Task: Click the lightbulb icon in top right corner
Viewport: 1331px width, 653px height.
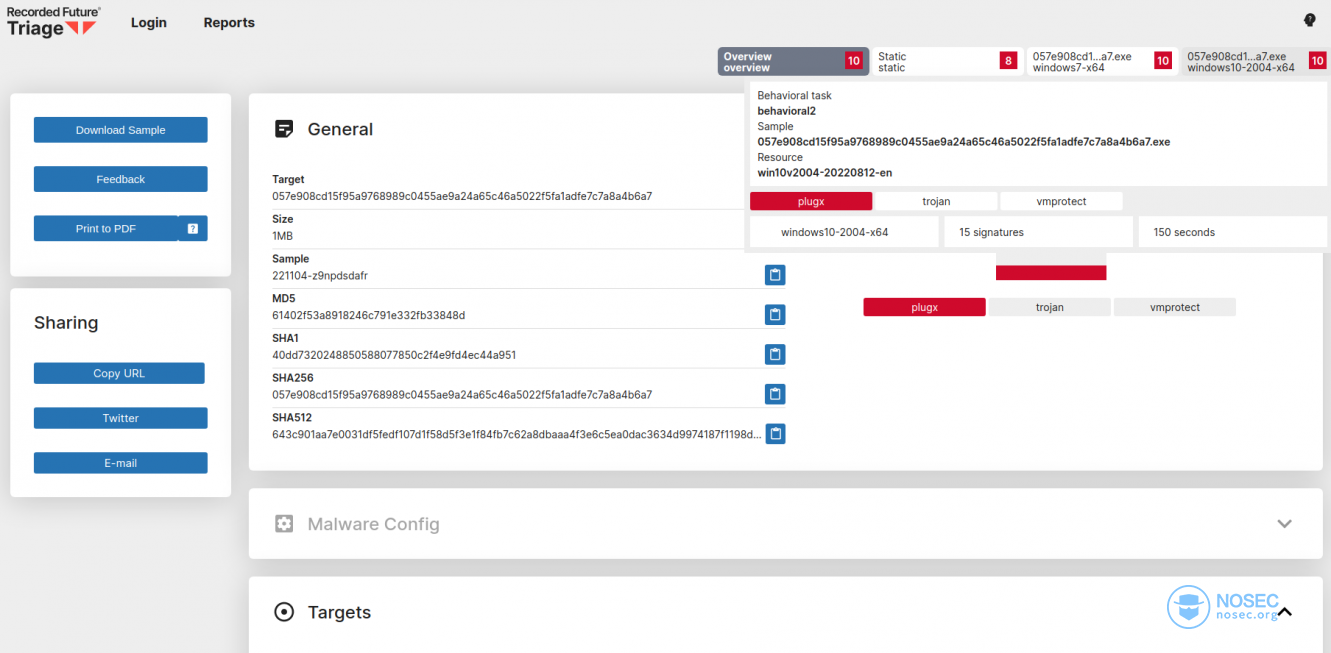Action: [x=1310, y=20]
